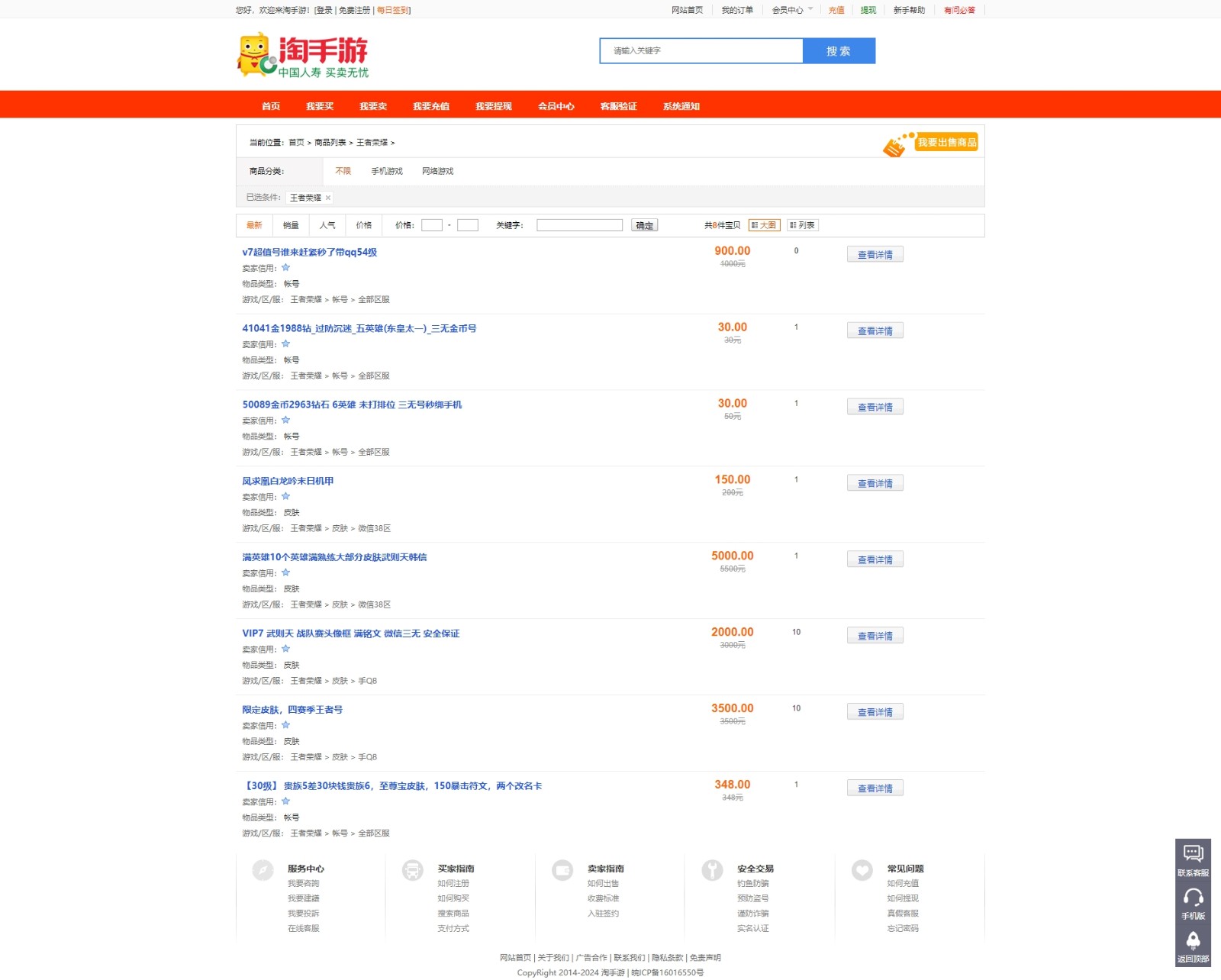Open listing title v7超值号谁来赶紧秒了

click(x=310, y=252)
